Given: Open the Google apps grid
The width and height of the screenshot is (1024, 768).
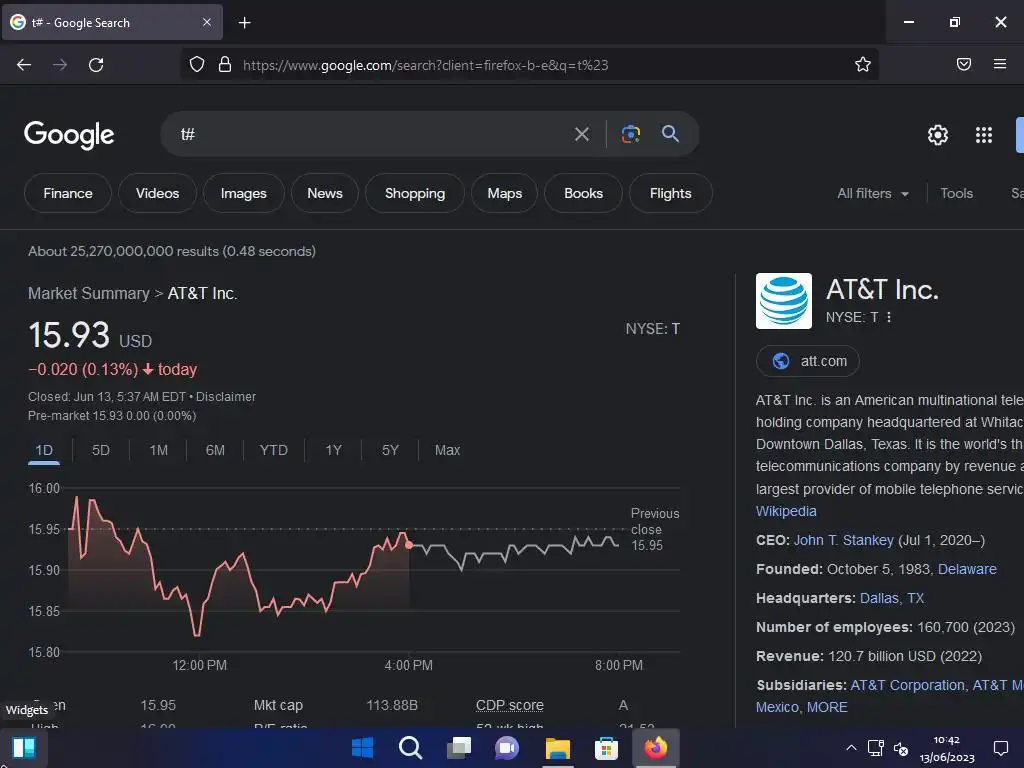Looking at the screenshot, I should pyautogui.click(x=984, y=135).
